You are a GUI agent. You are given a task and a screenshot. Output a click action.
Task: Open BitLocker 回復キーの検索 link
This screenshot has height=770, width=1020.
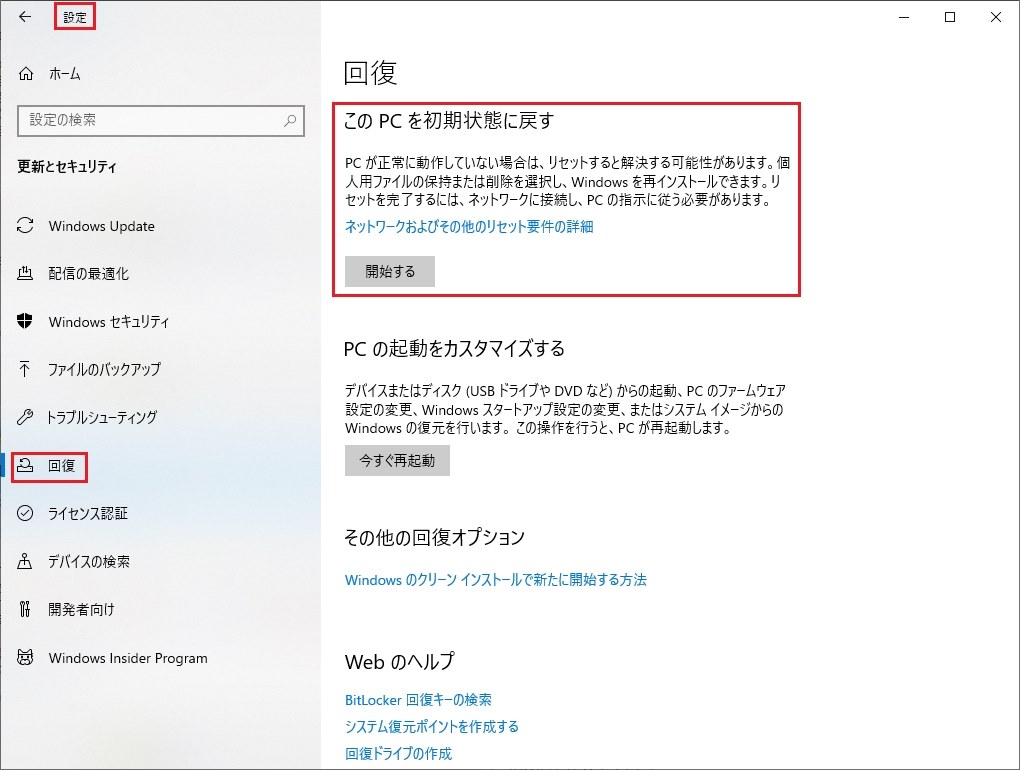[x=418, y=700]
